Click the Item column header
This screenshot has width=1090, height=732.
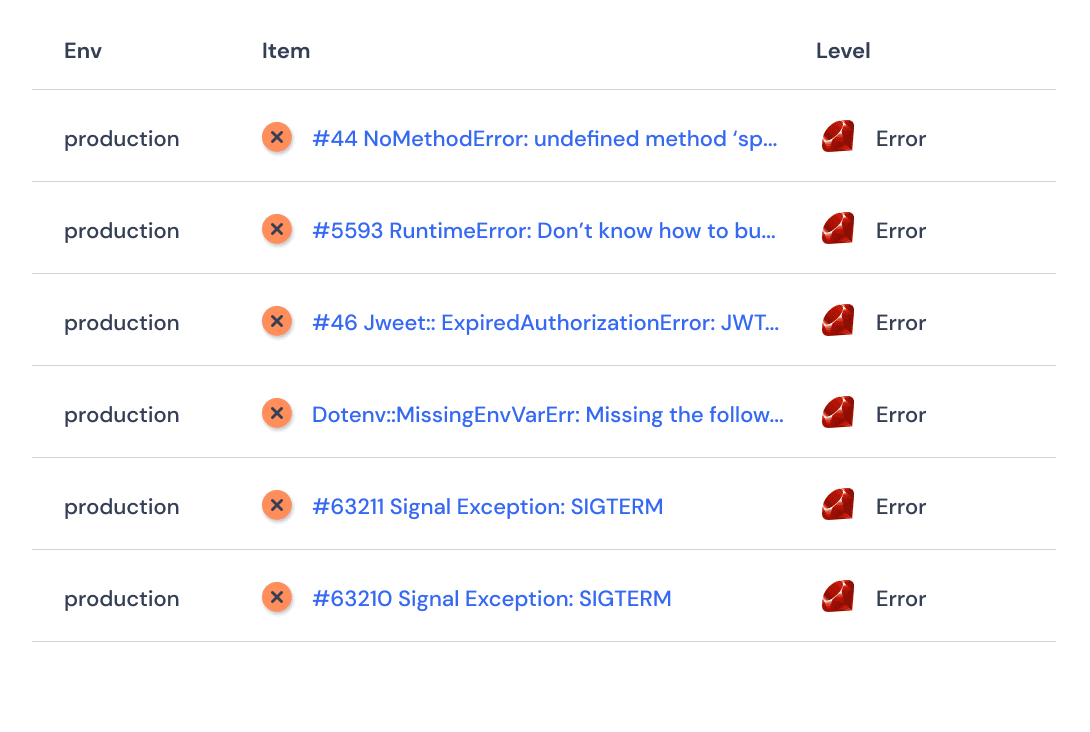tap(286, 51)
